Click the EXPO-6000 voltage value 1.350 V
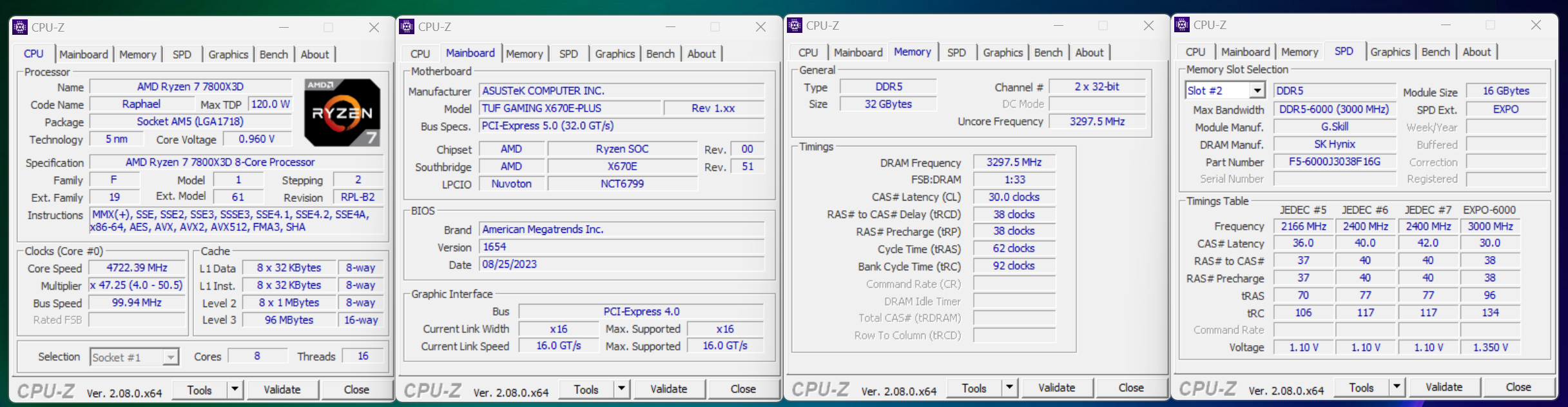 coord(1490,347)
